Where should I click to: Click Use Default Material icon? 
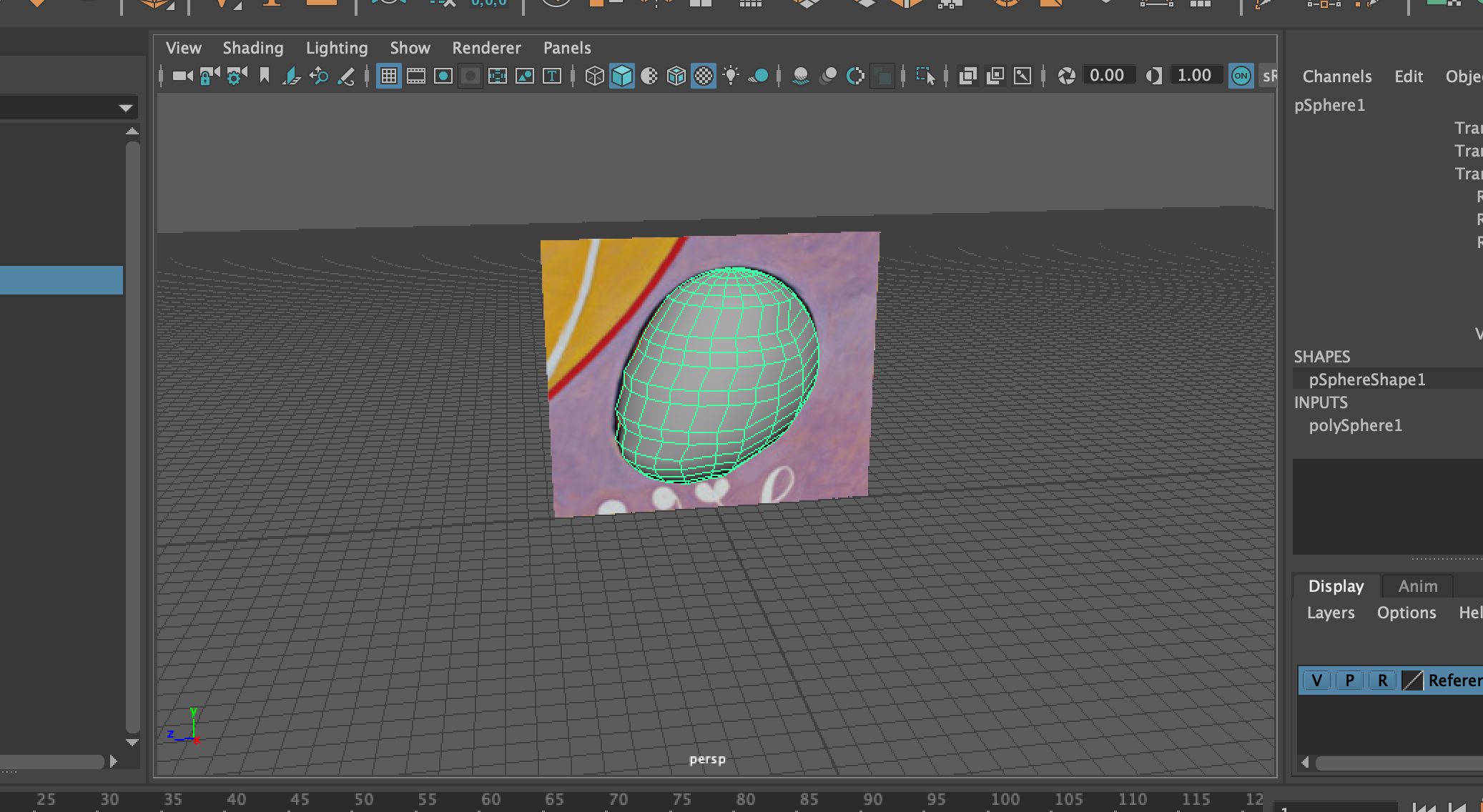coord(649,76)
